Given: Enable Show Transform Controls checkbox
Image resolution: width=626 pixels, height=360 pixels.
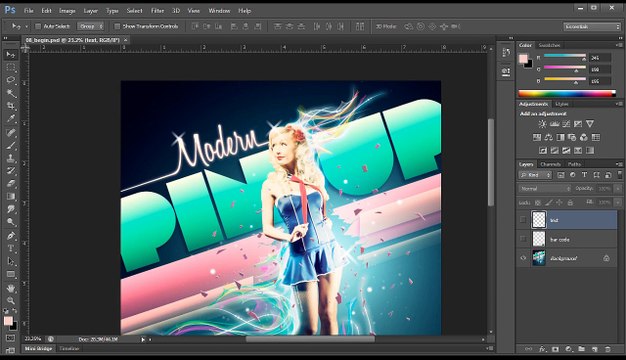Looking at the screenshot, I should point(117,26).
